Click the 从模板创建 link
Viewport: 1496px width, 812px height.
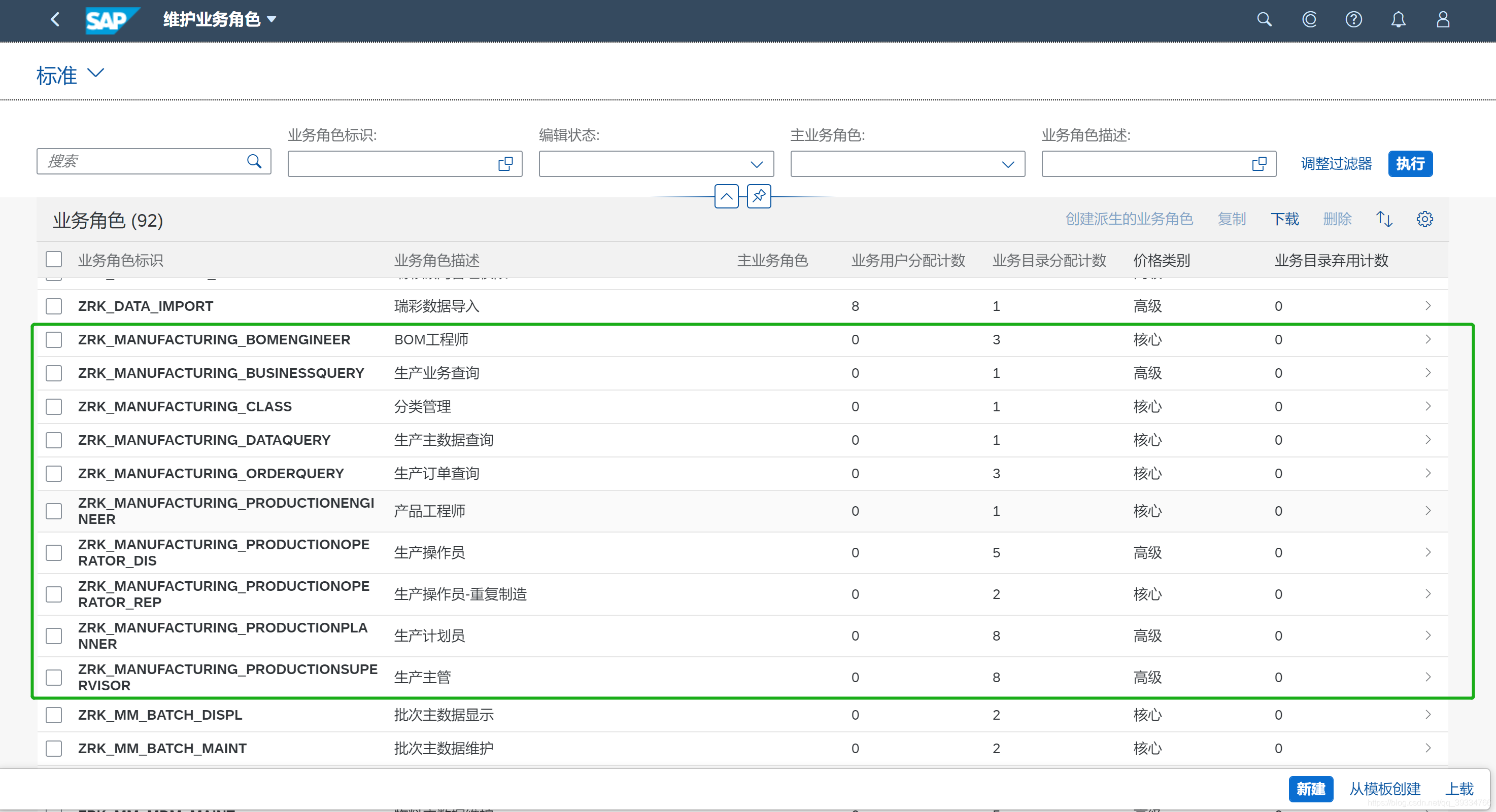(1384, 789)
